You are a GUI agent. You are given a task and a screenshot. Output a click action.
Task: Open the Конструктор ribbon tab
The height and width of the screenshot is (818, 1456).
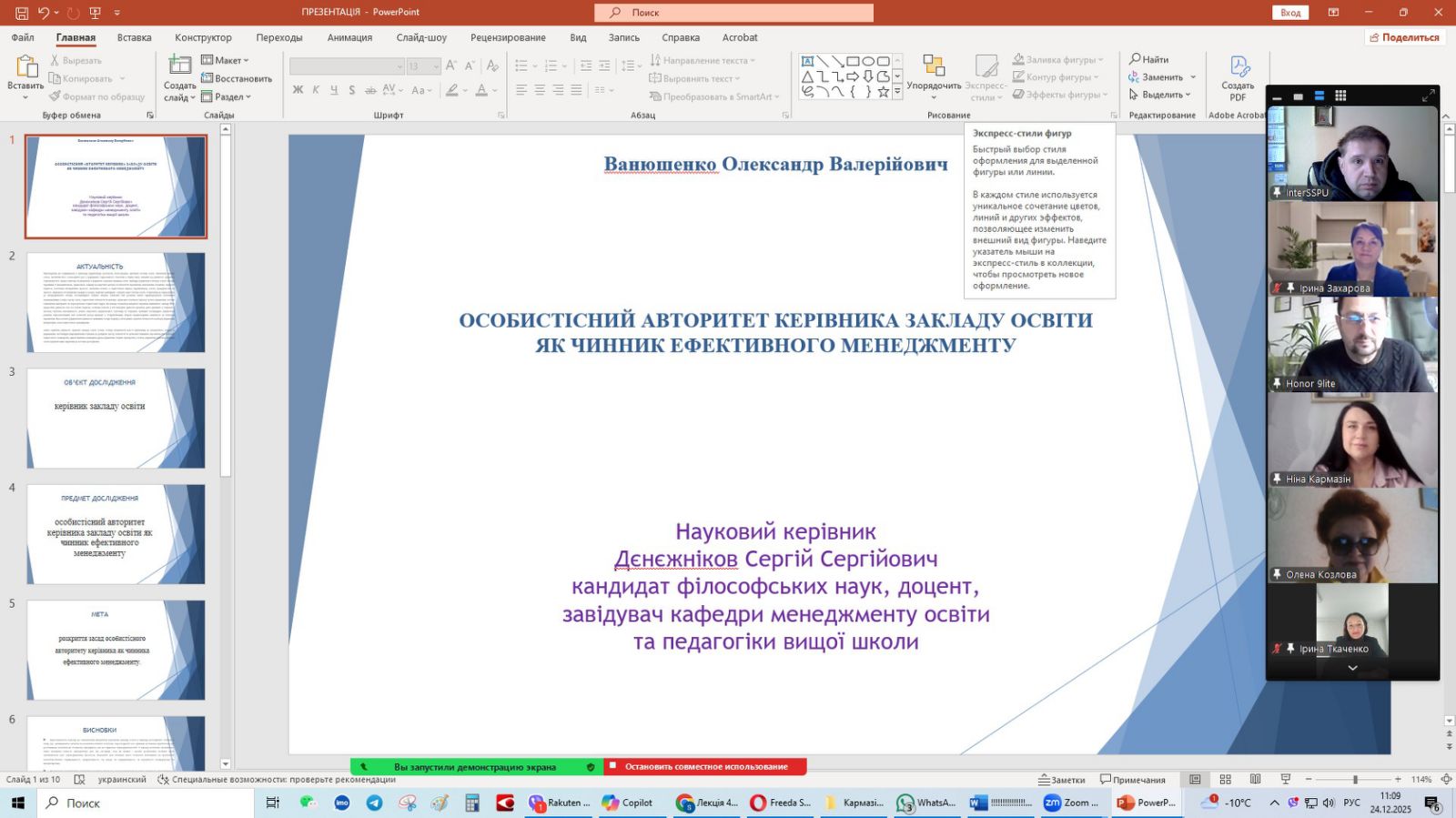(203, 37)
